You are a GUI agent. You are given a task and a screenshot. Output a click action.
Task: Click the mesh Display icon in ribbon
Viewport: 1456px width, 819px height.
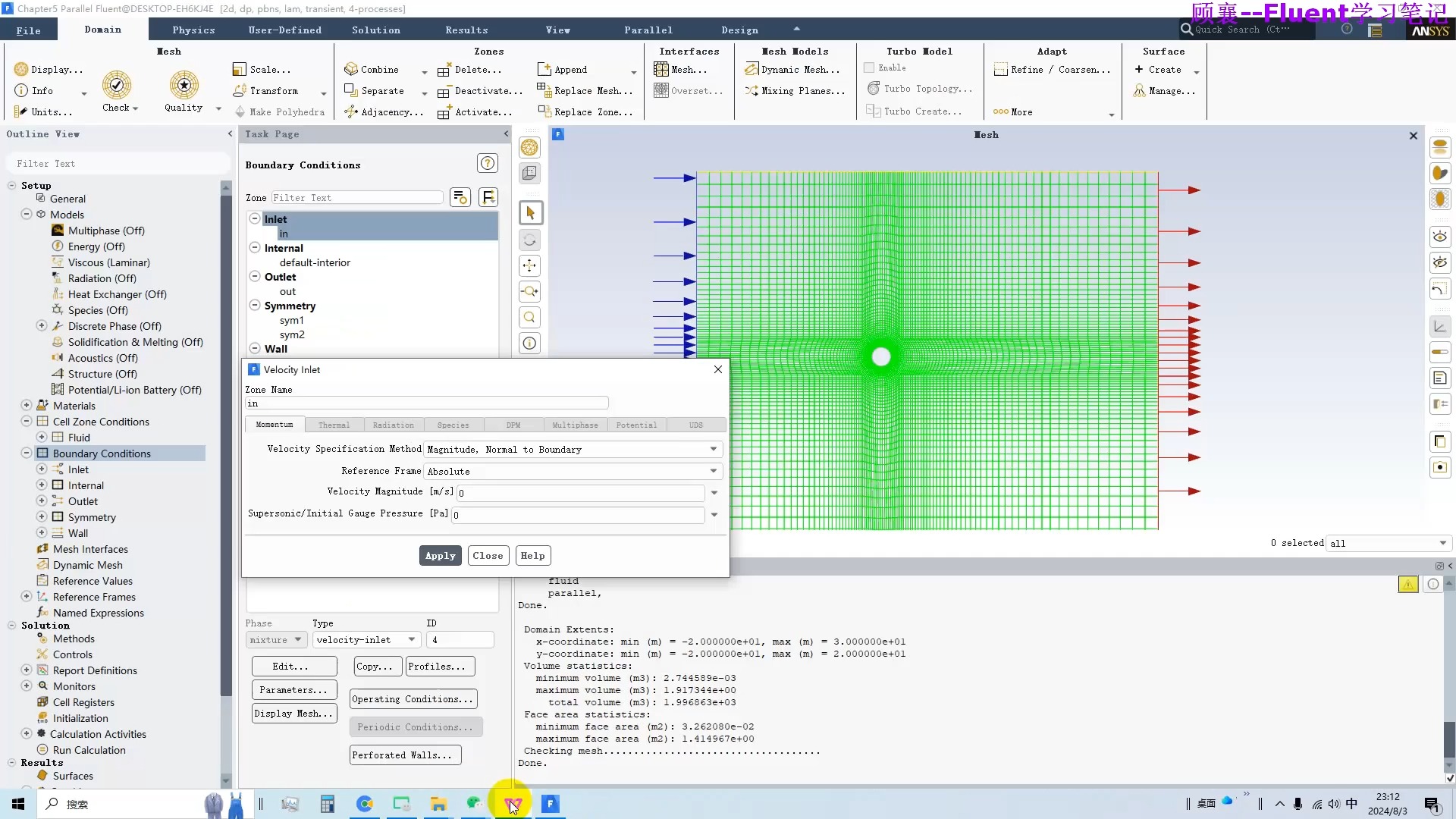[21, 69]
